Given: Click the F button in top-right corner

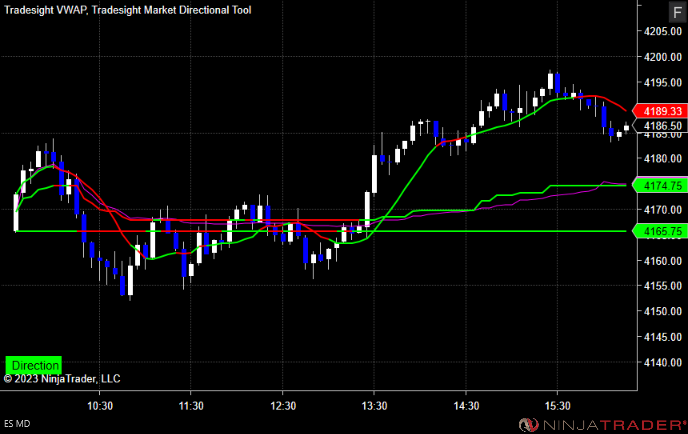Looking at the screenshot, I should tap(677, 12).
